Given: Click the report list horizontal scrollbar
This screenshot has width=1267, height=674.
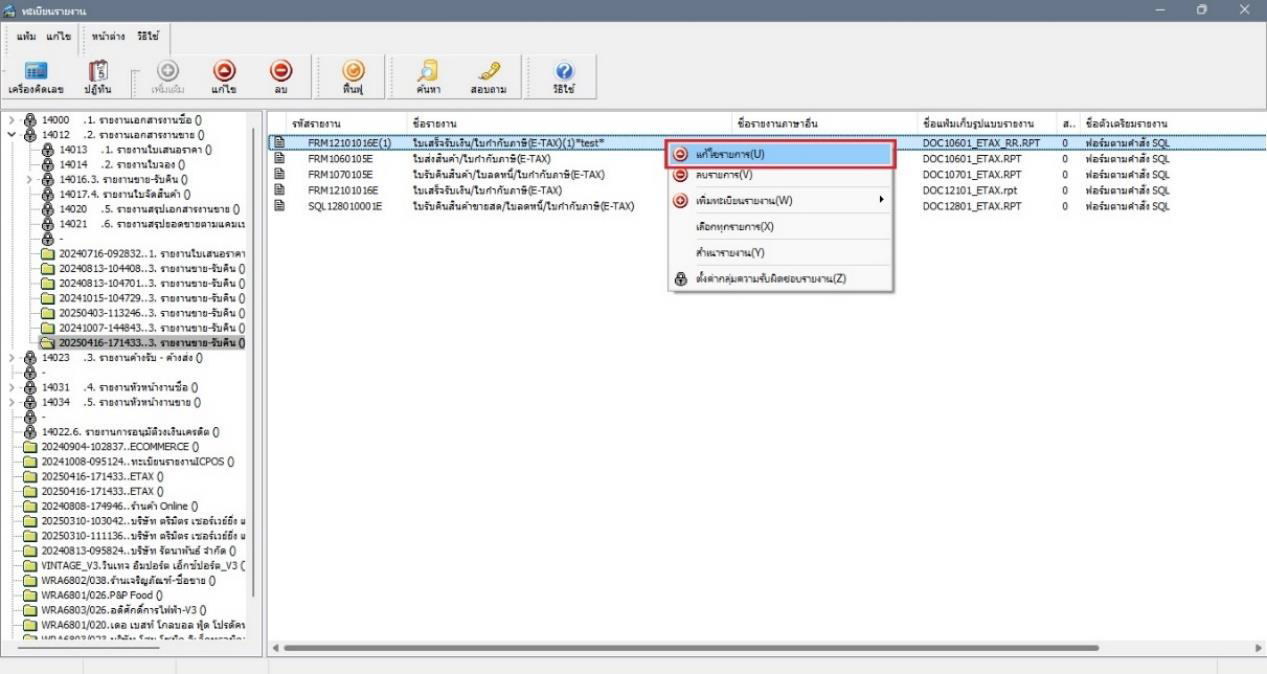Looking at the screenshot, I should pos(690,648).
